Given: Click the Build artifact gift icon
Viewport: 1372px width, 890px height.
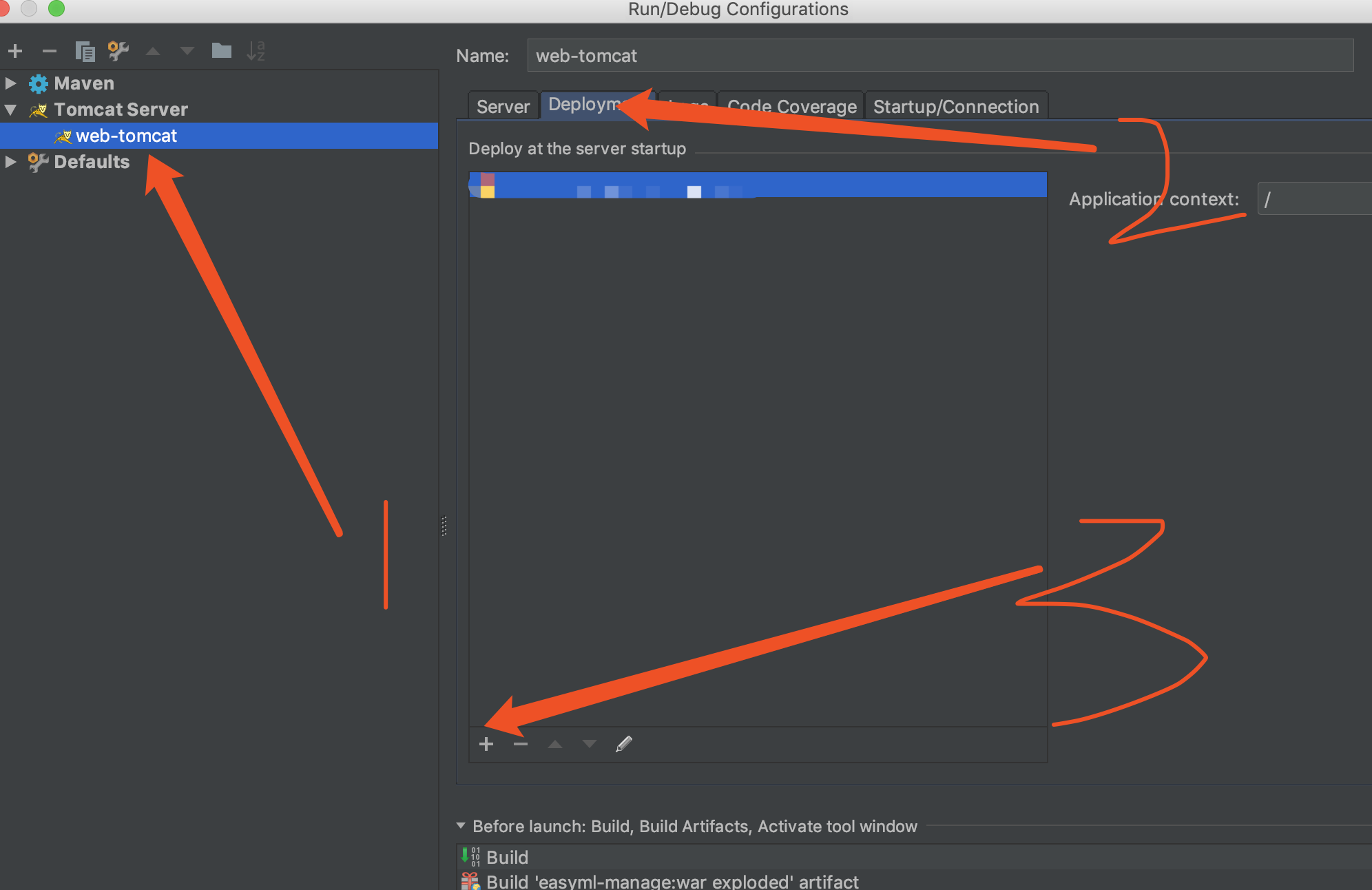Looking at the screenshot, I should pos(470,881).
